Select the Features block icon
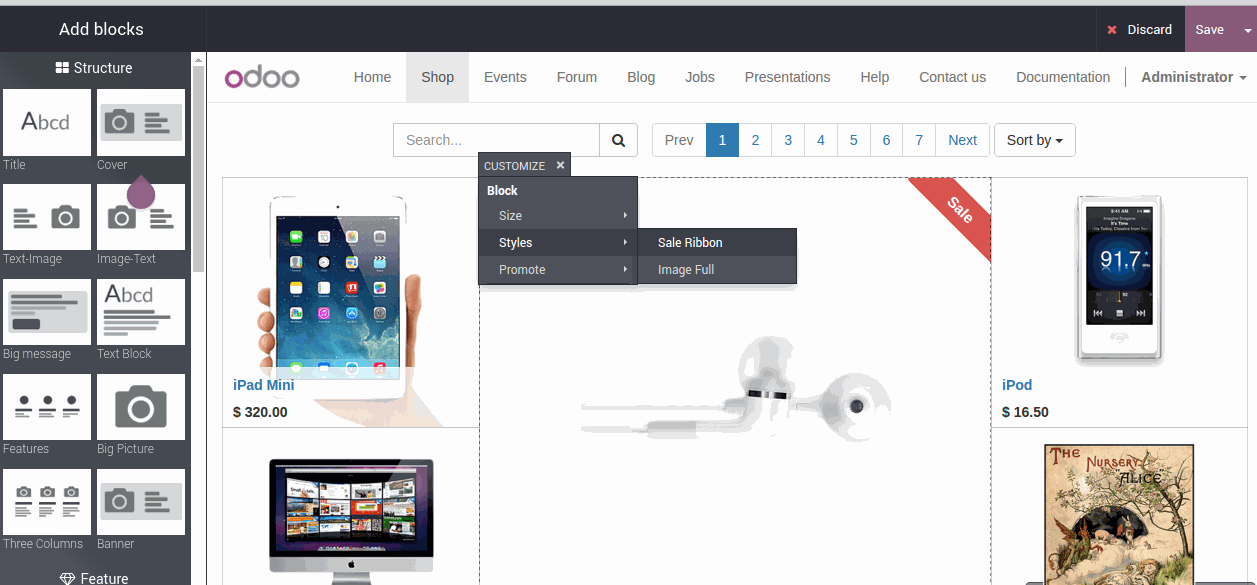 point(47,407)
